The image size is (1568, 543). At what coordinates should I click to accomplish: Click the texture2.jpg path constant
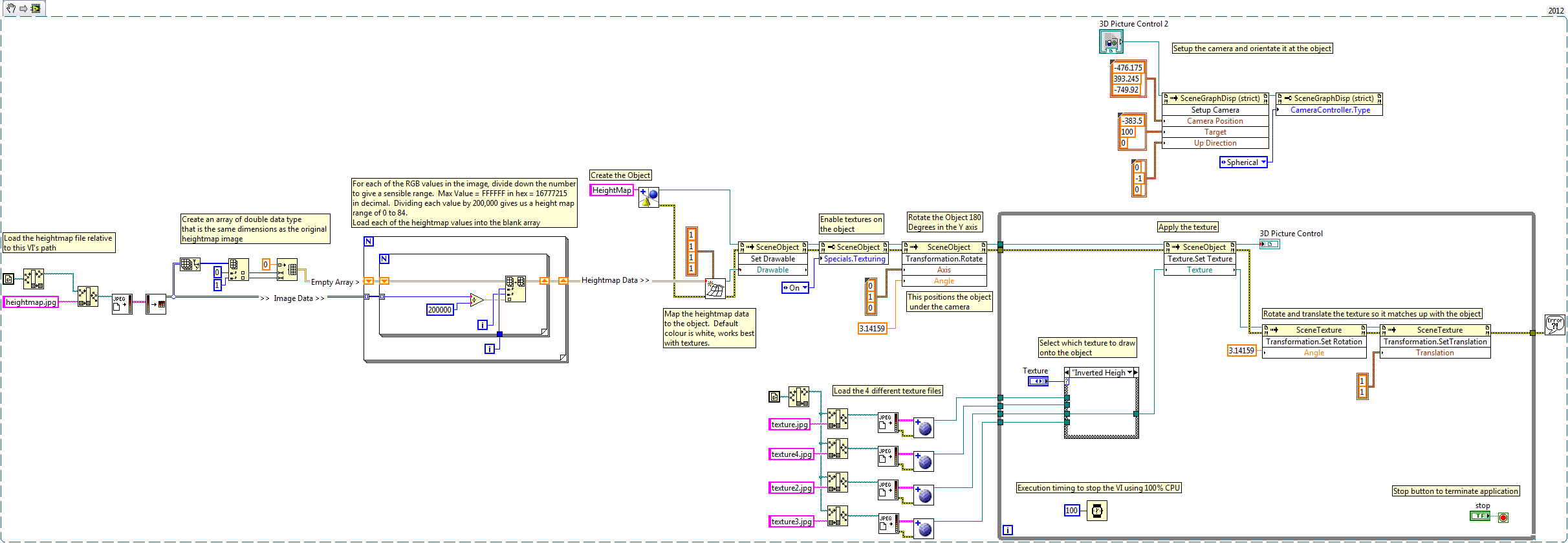point(791,488)
